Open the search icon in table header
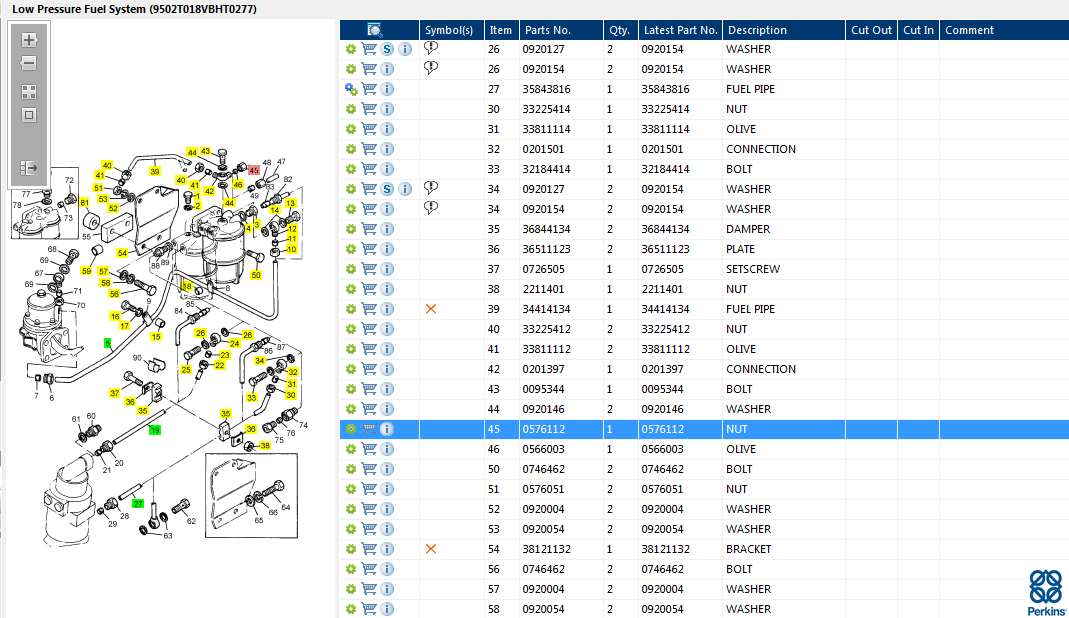The height and width of the screenshot is (618, 1069). click(x=374, y=30)
